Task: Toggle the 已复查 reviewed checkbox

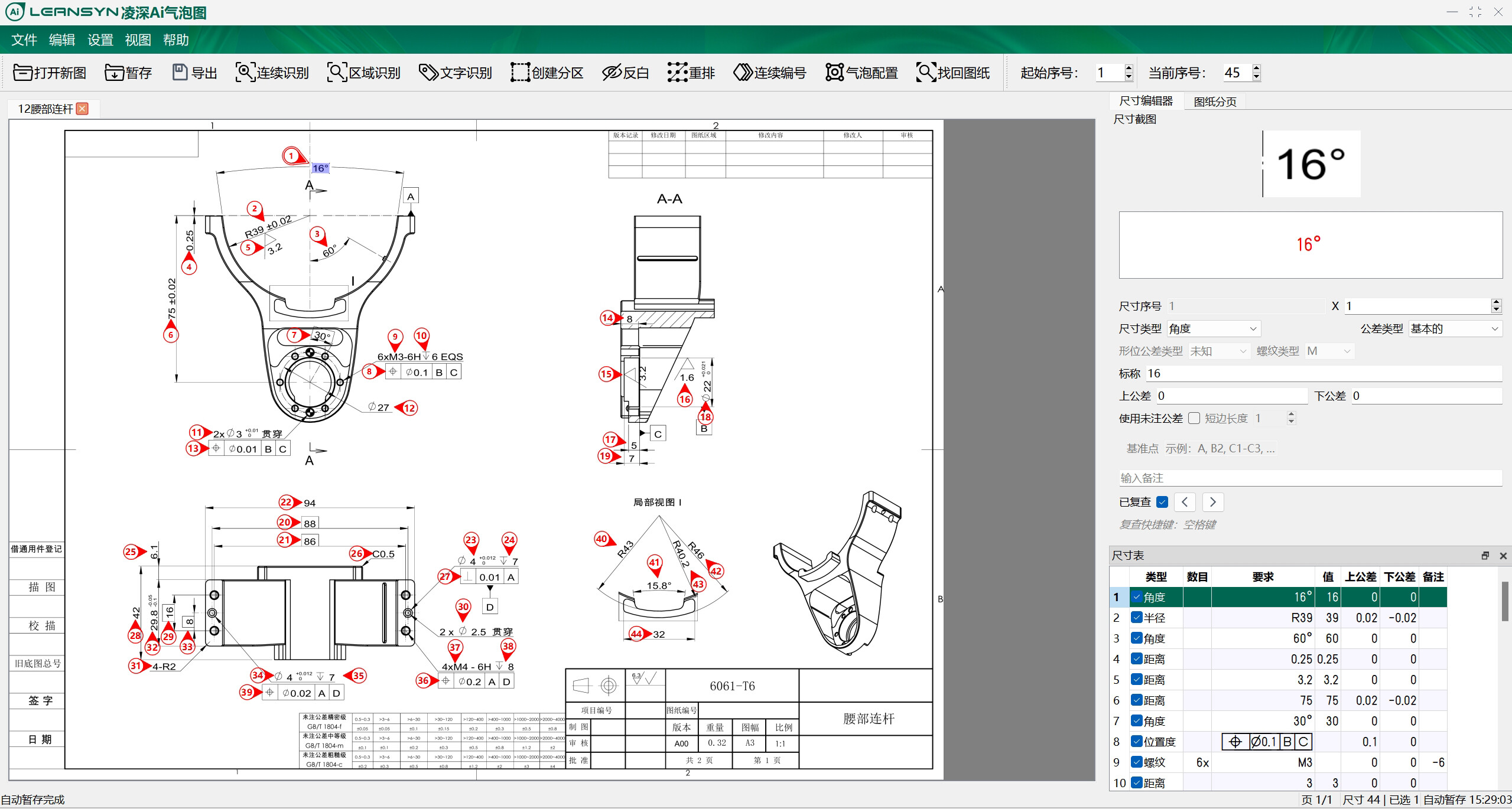Action: (x=1162, y=502)
